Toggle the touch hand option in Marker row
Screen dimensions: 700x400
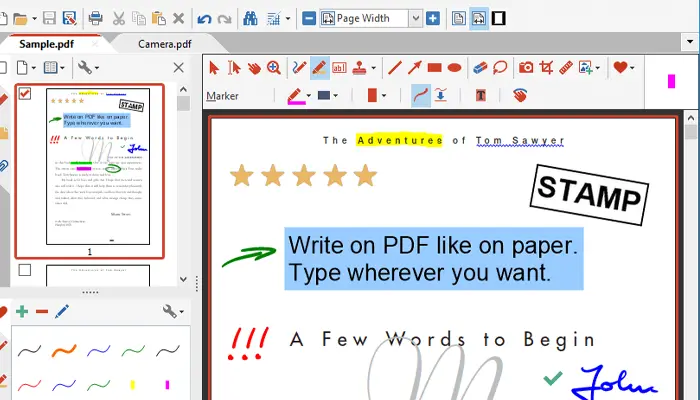coord(520,95)
